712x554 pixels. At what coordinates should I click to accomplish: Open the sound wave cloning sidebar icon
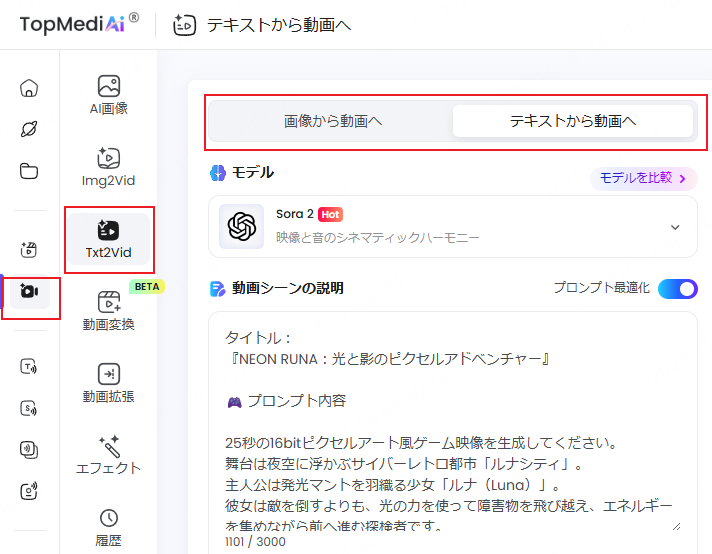click(x=29, y=450)
